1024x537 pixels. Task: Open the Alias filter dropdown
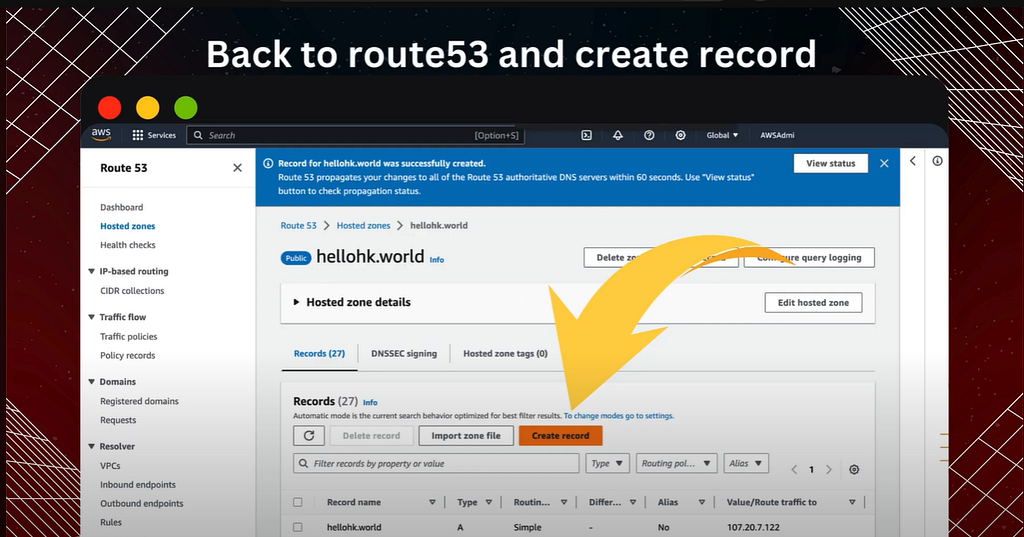[746, 463]
